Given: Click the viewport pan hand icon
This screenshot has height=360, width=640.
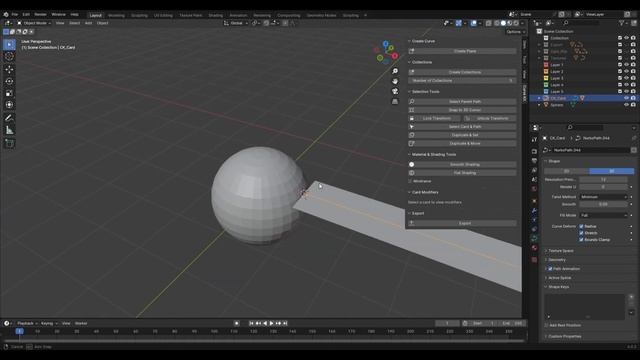Looking at the screenshot, I should [x=395, y=81].
